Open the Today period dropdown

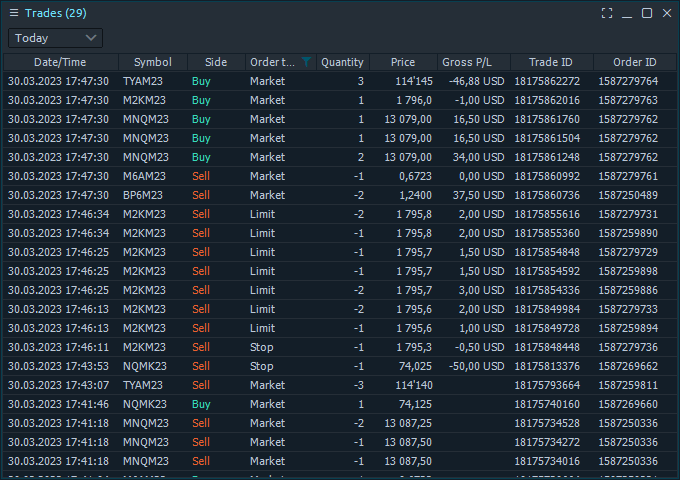56,38
